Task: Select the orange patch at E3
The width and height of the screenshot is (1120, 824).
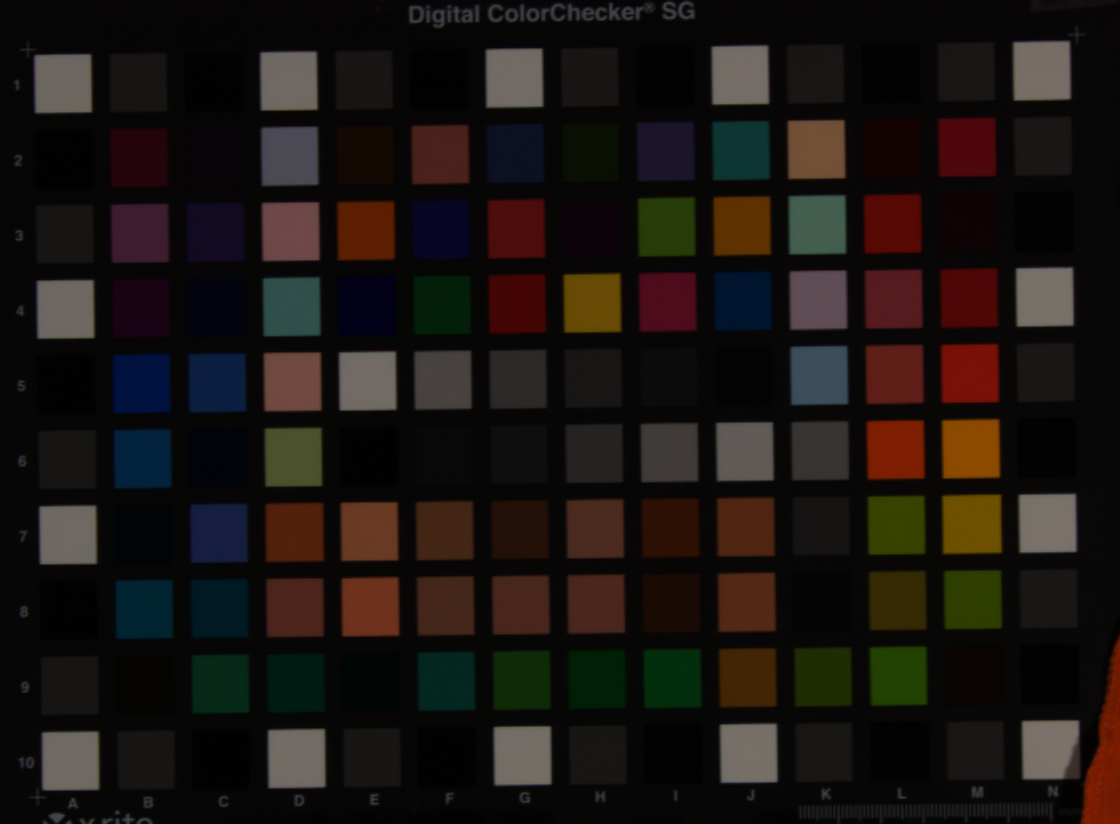Action: coord(366,230)
